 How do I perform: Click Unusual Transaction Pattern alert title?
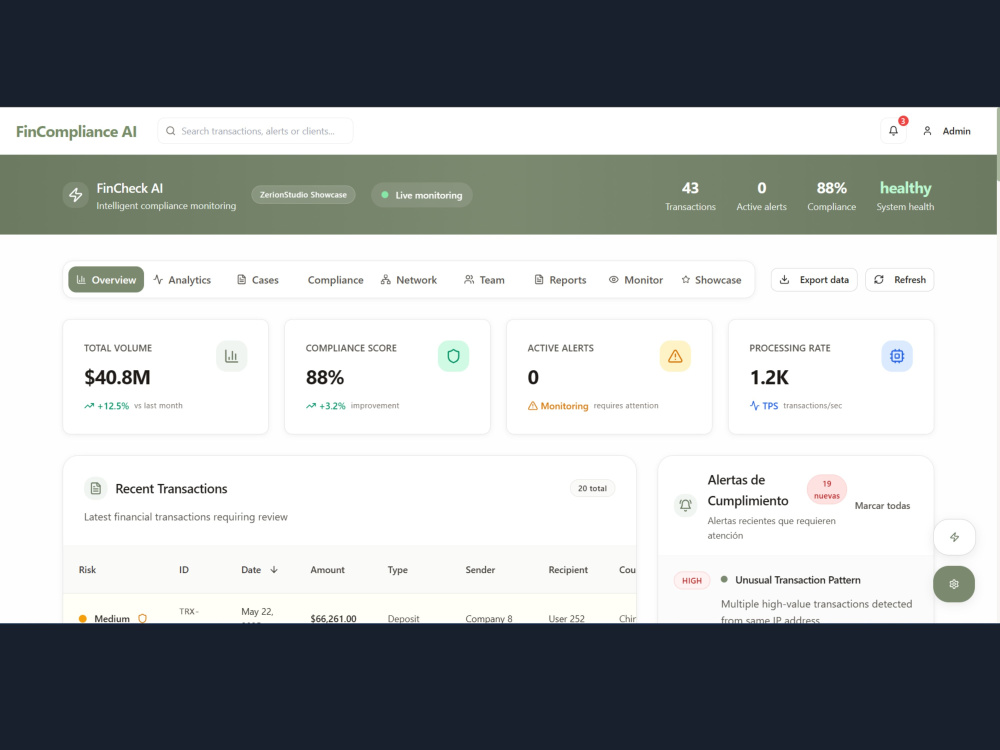click(x=797, y=580)
